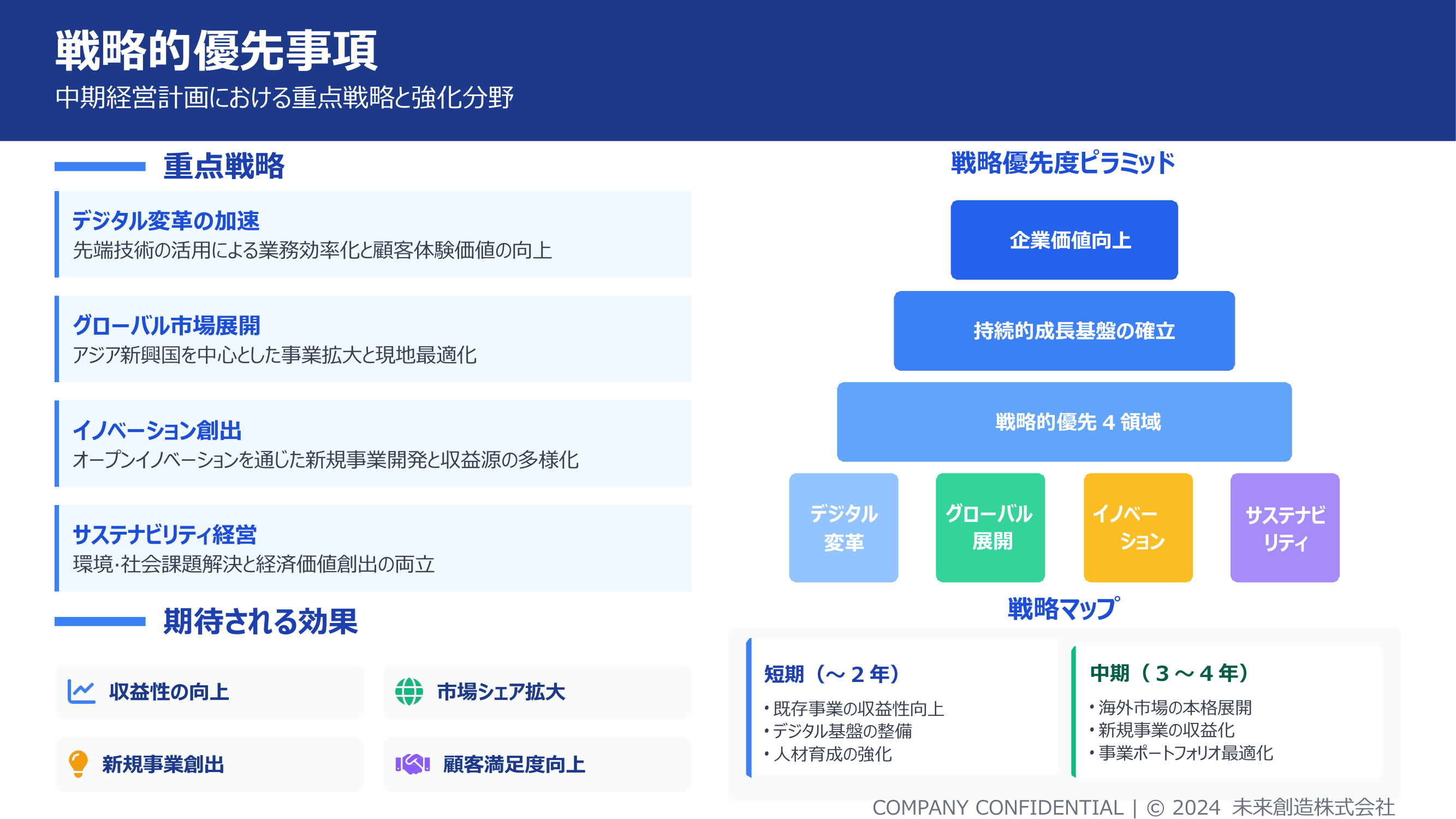Select the green グローバル展開 tile
The width and height of the screenshot is (1456, 819).
click(x=990, y=527)
